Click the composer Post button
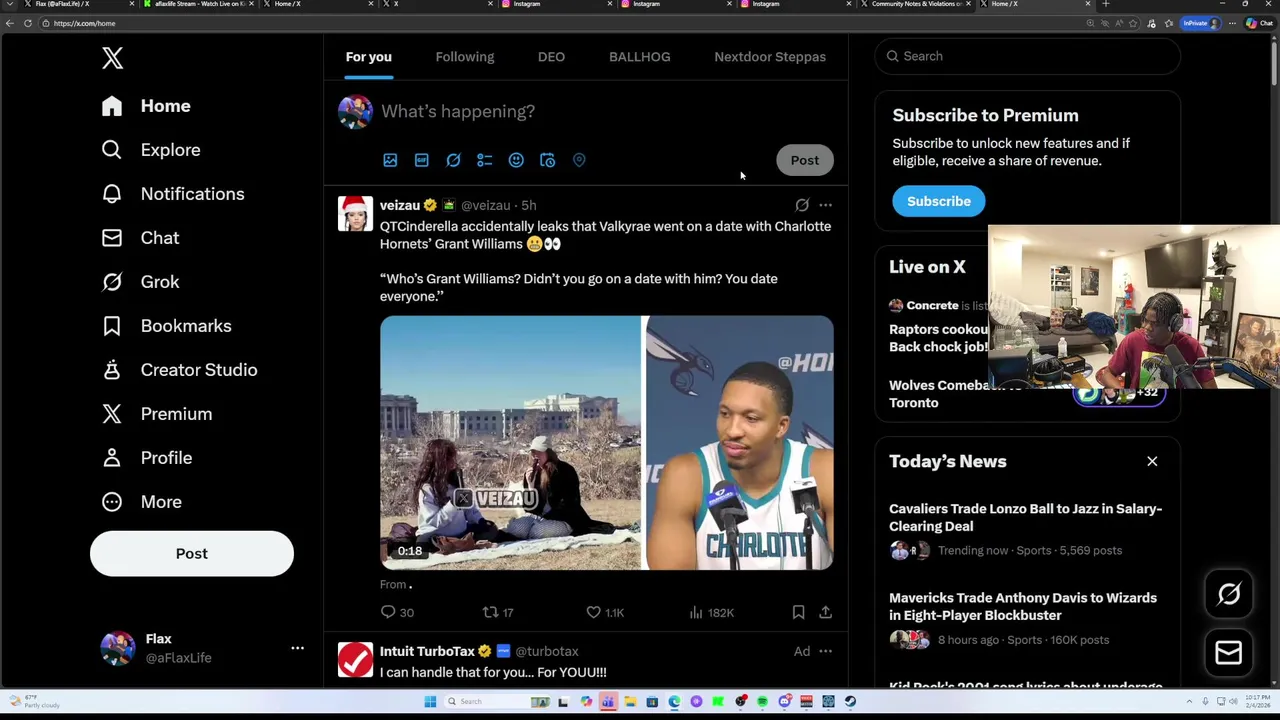 [x=805, y=160]
